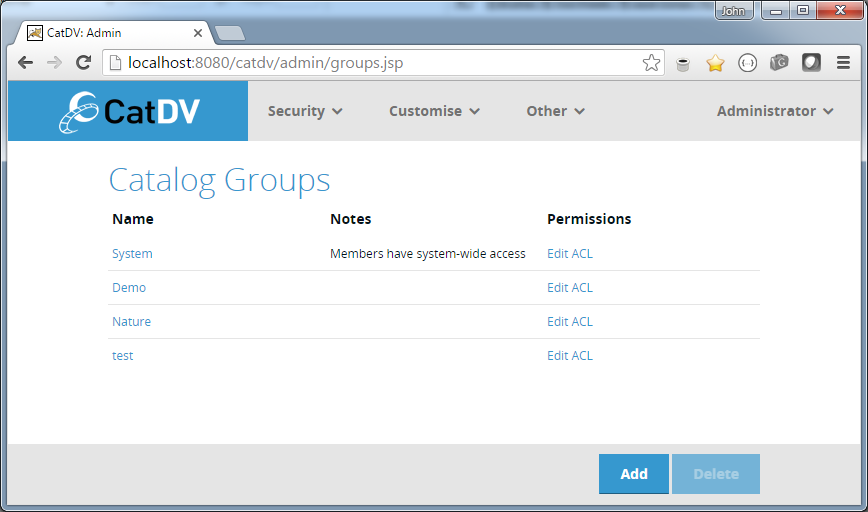Click the Notes column header
The image size is (868, 512).
[350, 219]
